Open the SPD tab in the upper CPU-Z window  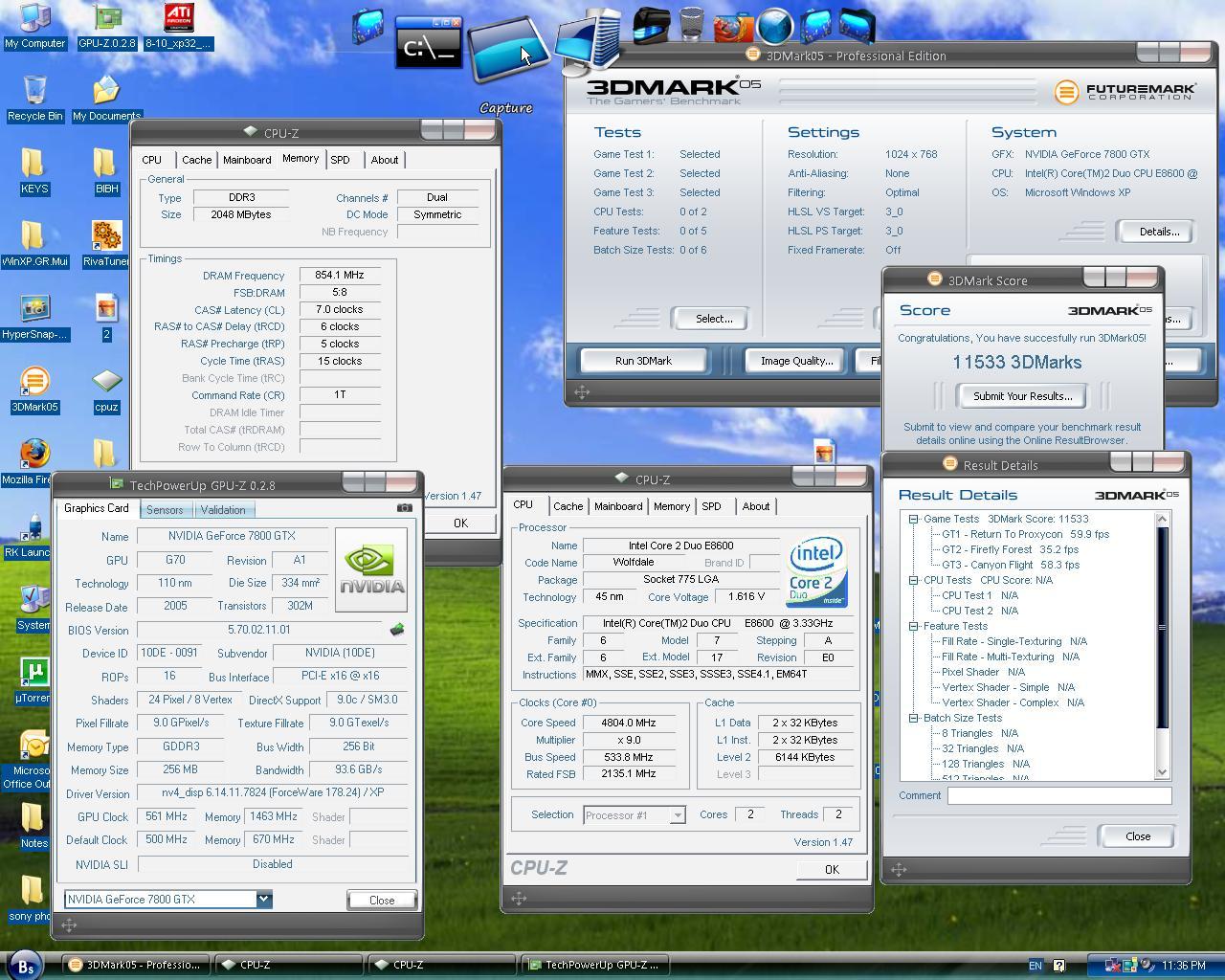click(x=340, y=160)
